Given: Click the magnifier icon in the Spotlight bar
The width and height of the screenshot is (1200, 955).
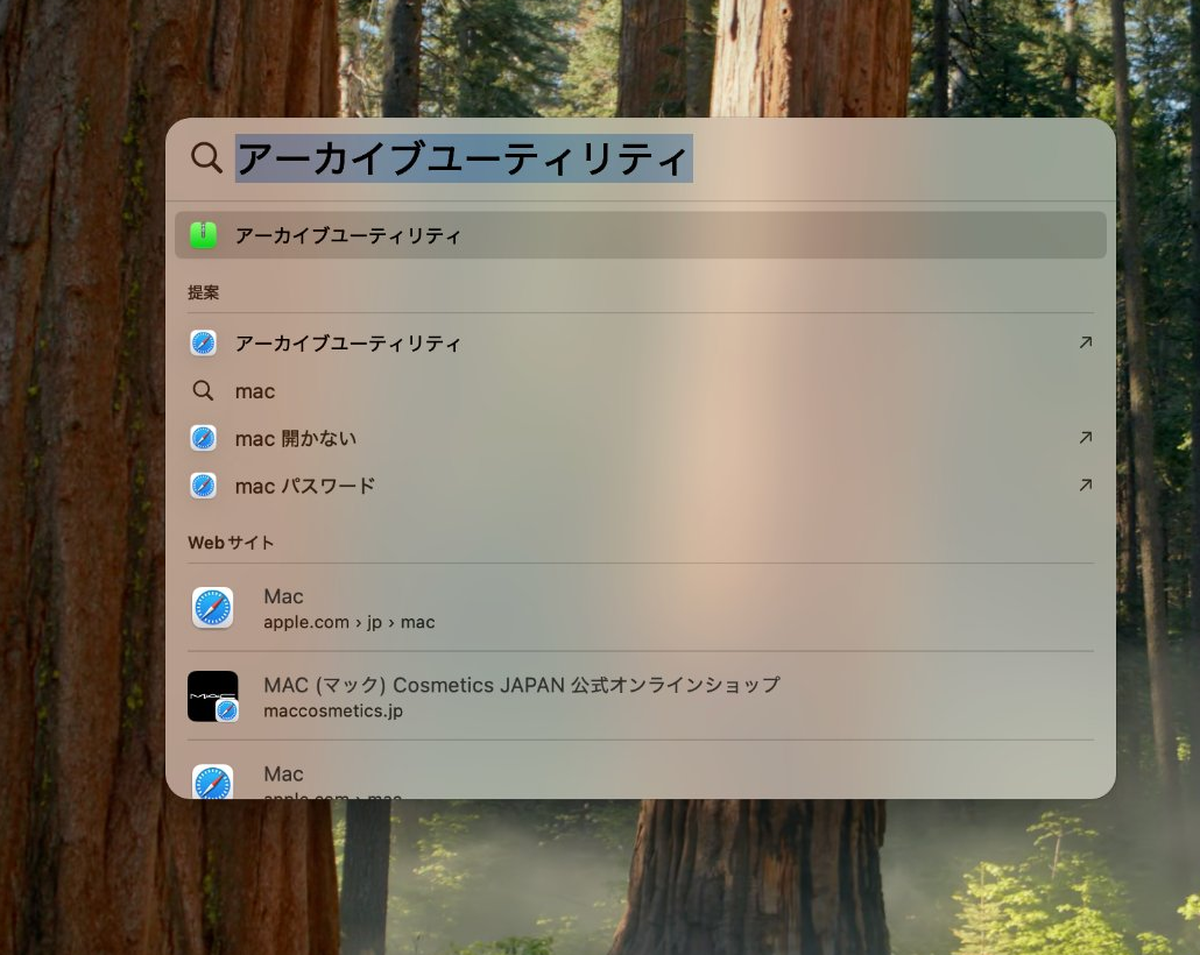Looking at the screenshot, I should pyautogui.click(x=206, y=158).
